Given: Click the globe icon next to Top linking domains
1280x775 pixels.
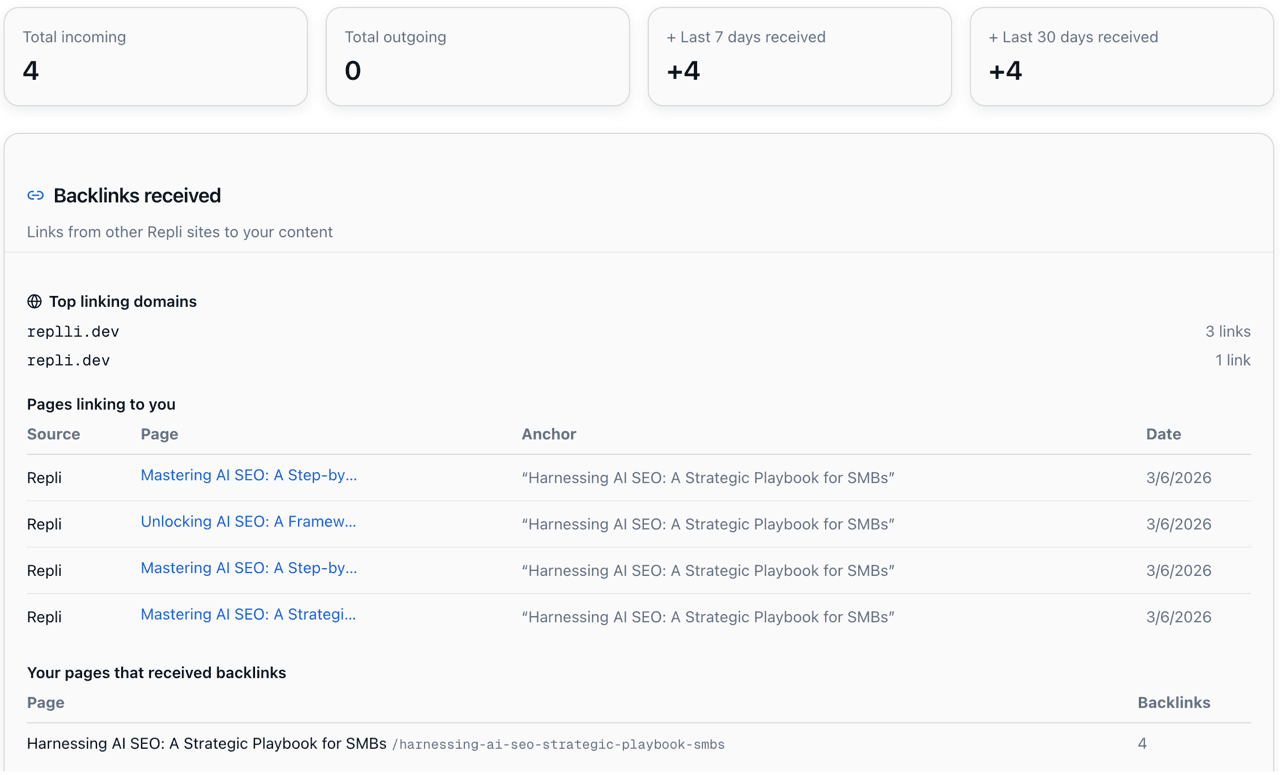Looking at the screenshot, I should (34, 300).
